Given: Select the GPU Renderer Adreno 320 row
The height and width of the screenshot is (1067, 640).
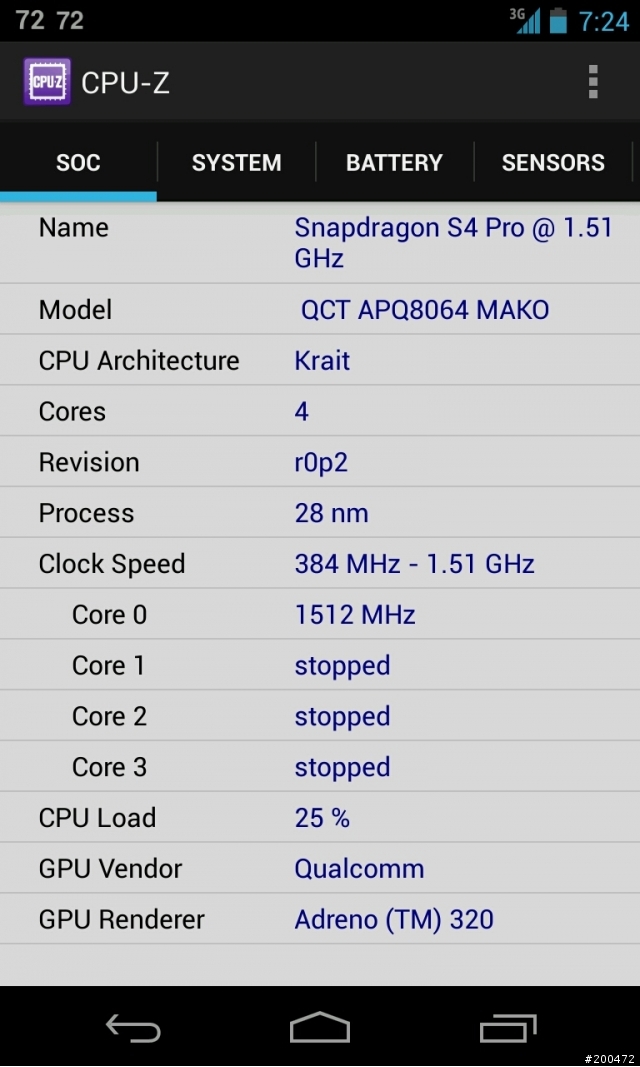Looking at the screenshot, I should pos(320,919).
